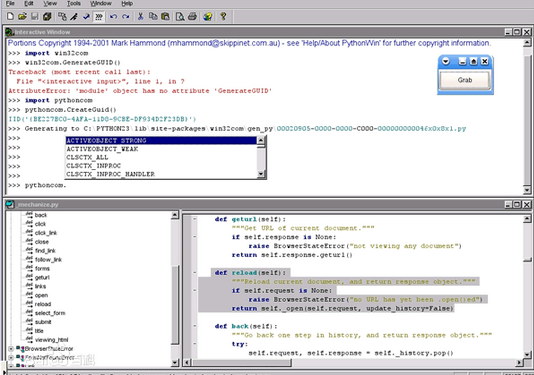Select the click_link method in the tree

tap(46, 233)
